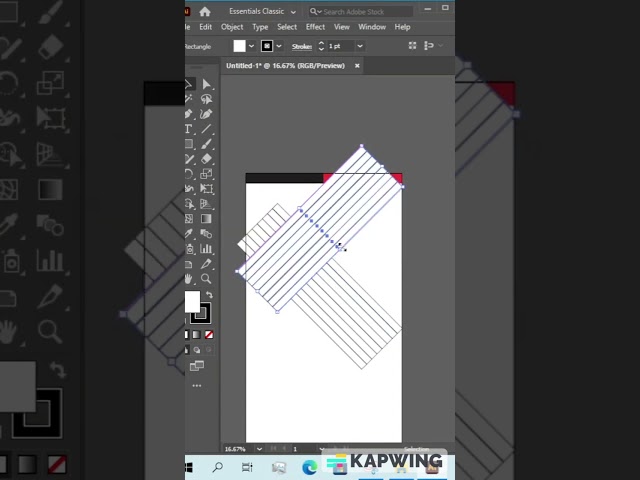Pick the Rotate tool
The width and height of the screenshot is (640, 480).
[189, 174]
